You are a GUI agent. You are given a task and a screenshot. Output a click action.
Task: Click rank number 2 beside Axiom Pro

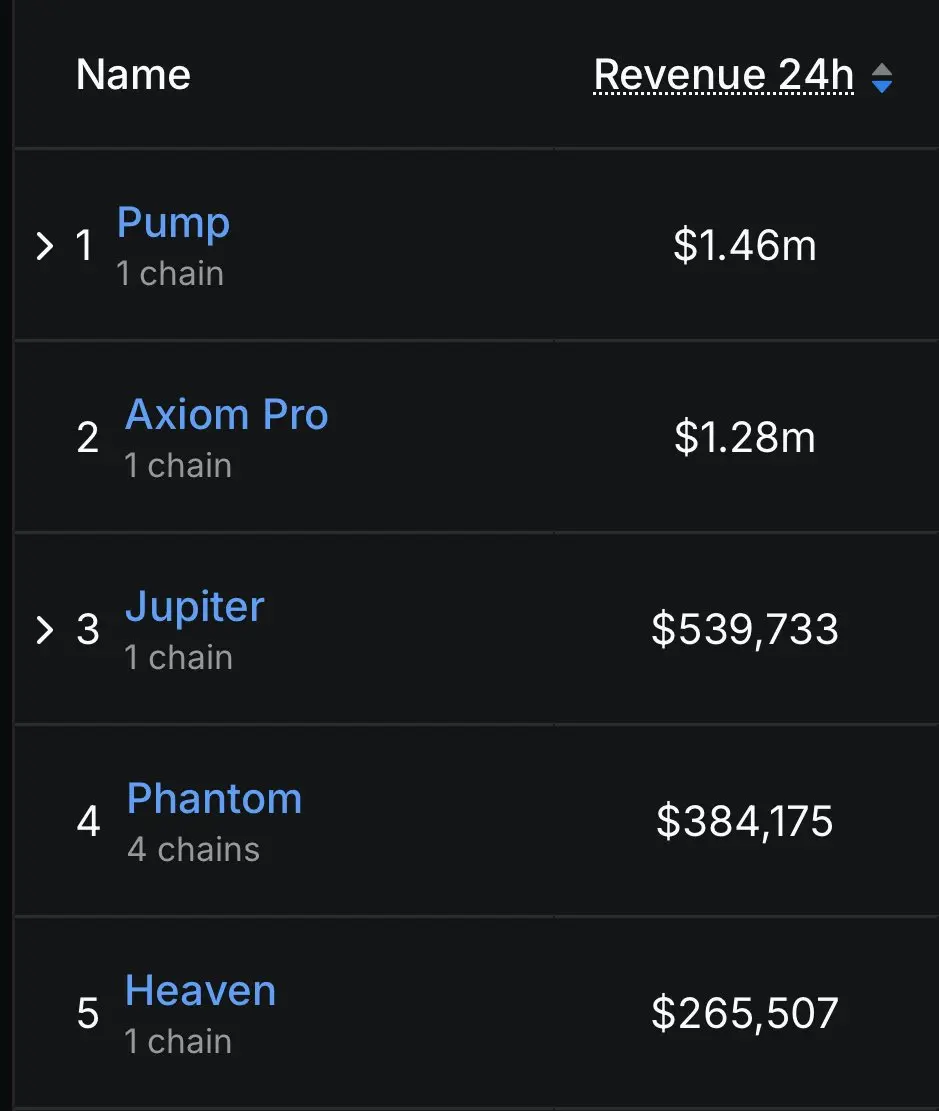88,437
